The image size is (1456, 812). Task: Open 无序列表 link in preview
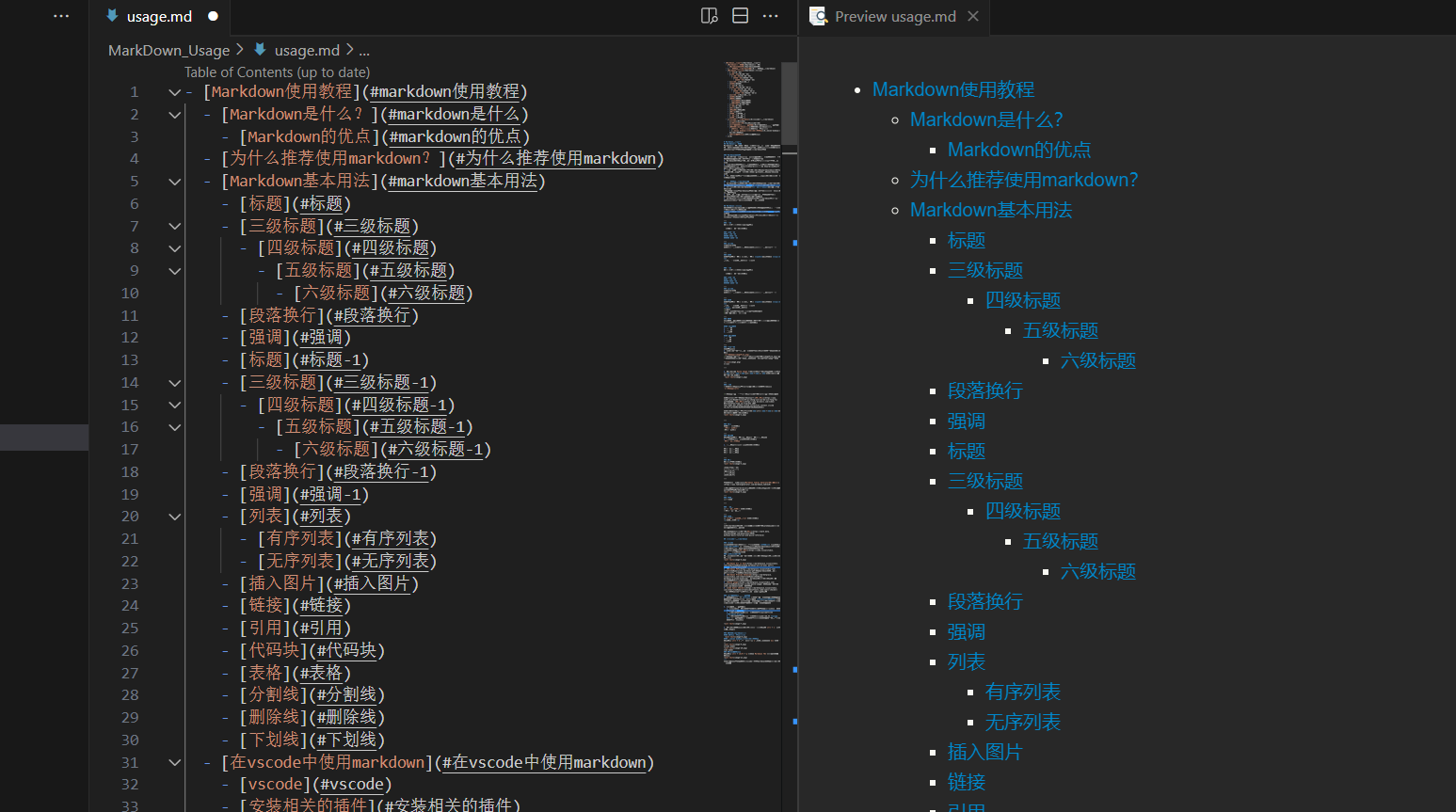click(1023, 722)
